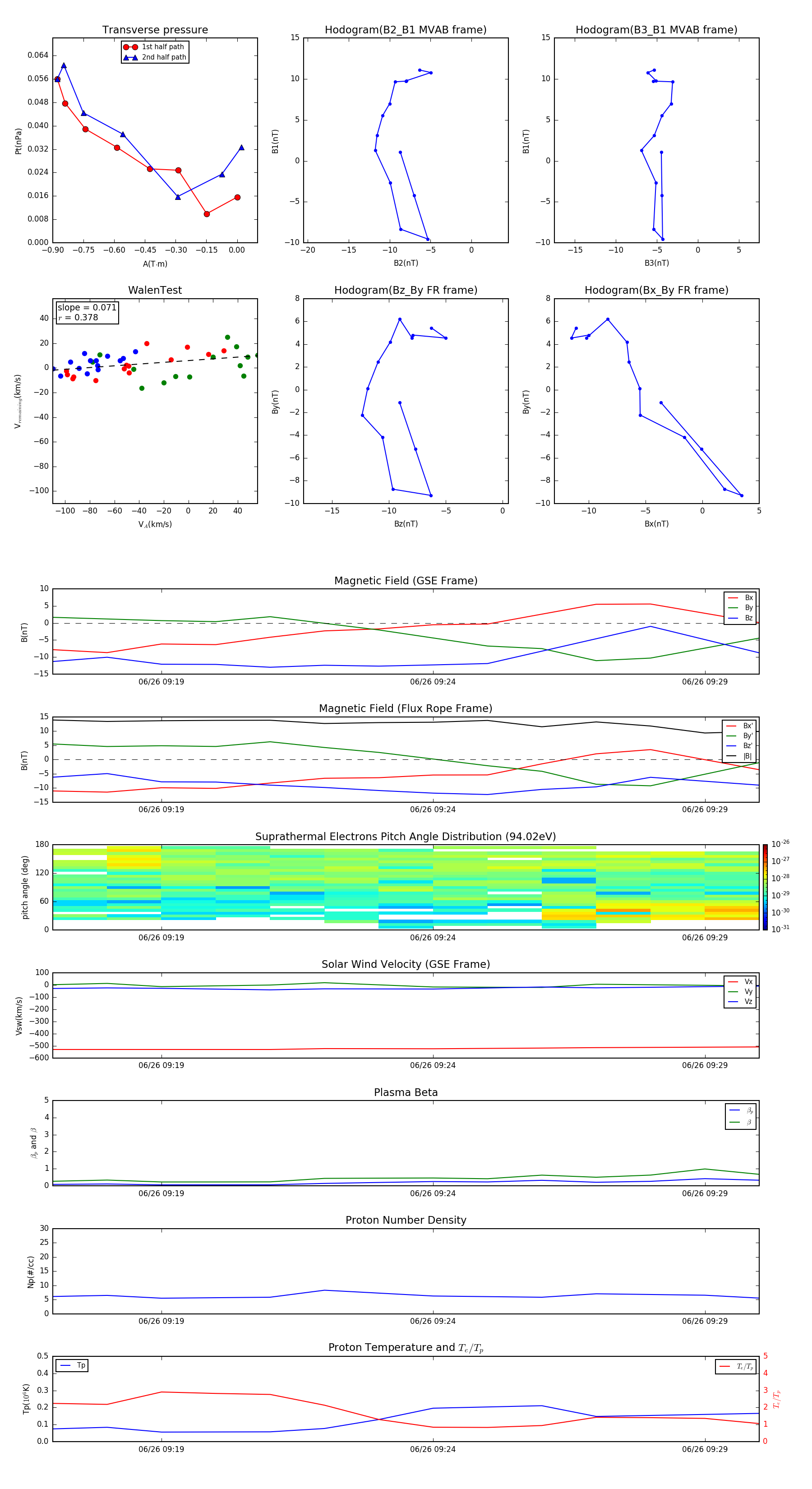Click the "Hodogram(B2_B1 MVAB frame)" title

pyautogui.click(x=406, y=29)
